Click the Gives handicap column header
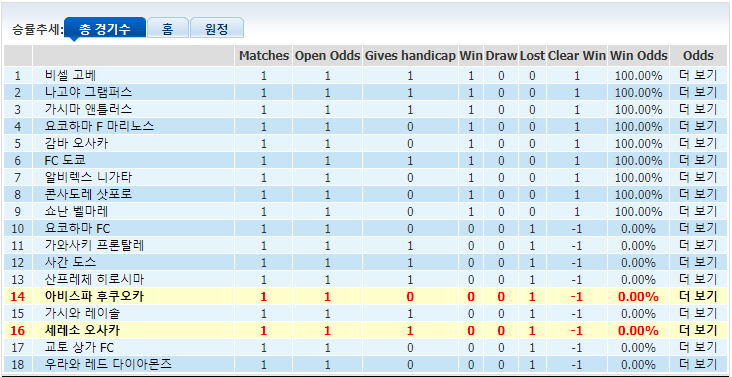Image resolution: width=732 pixels, height=377 pixels. (x=410, y=56)
